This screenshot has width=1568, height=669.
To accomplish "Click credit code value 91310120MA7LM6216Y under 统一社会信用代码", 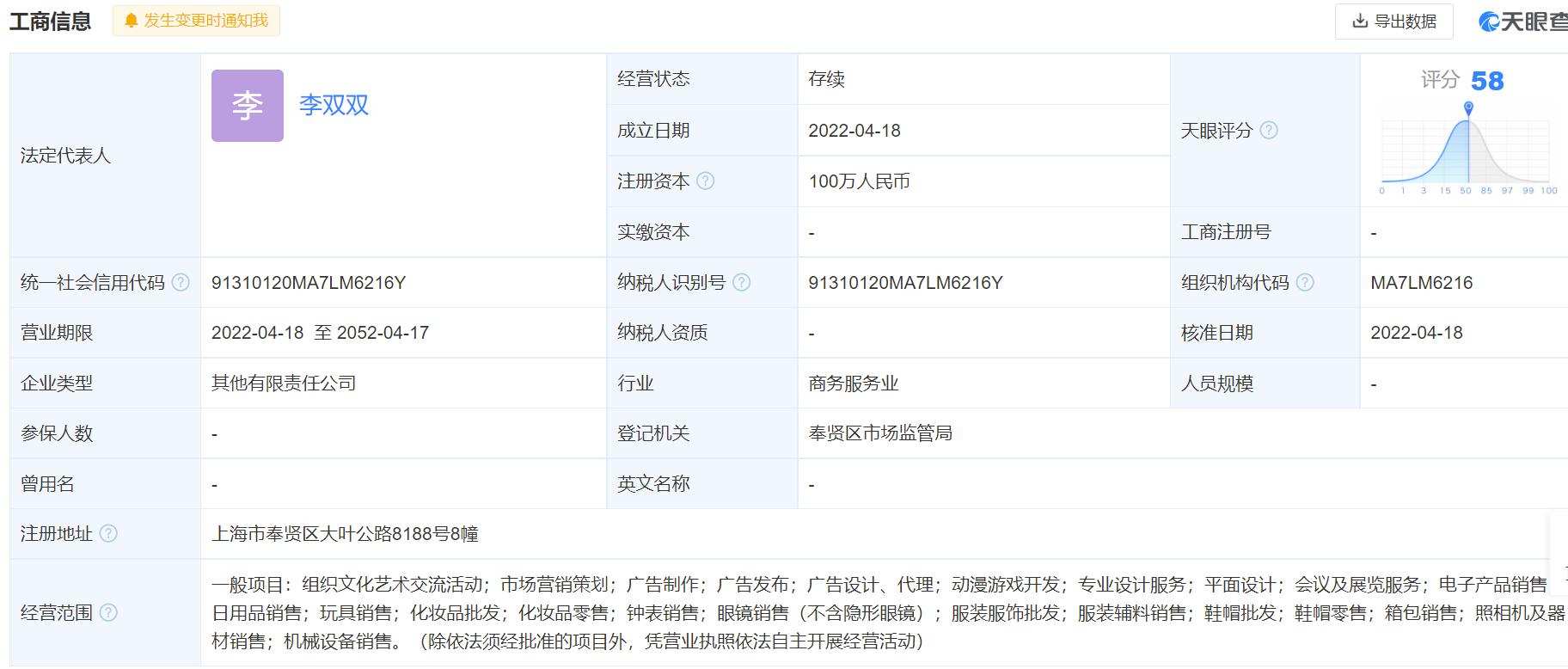I will tap(309, 283).
